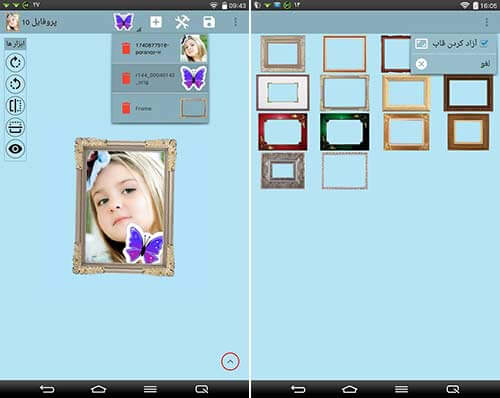Screen dimensions: 500x398
Task: Add a new item with plus icon
Action: (x=156, y=22)
